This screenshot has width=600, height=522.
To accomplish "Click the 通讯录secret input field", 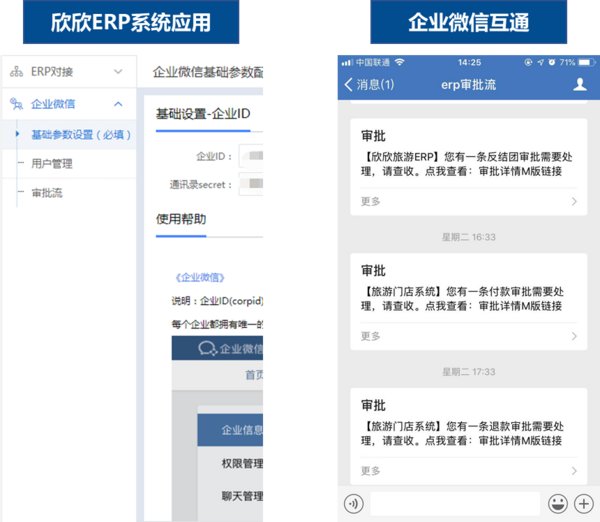I will click(x=251, y=184).
